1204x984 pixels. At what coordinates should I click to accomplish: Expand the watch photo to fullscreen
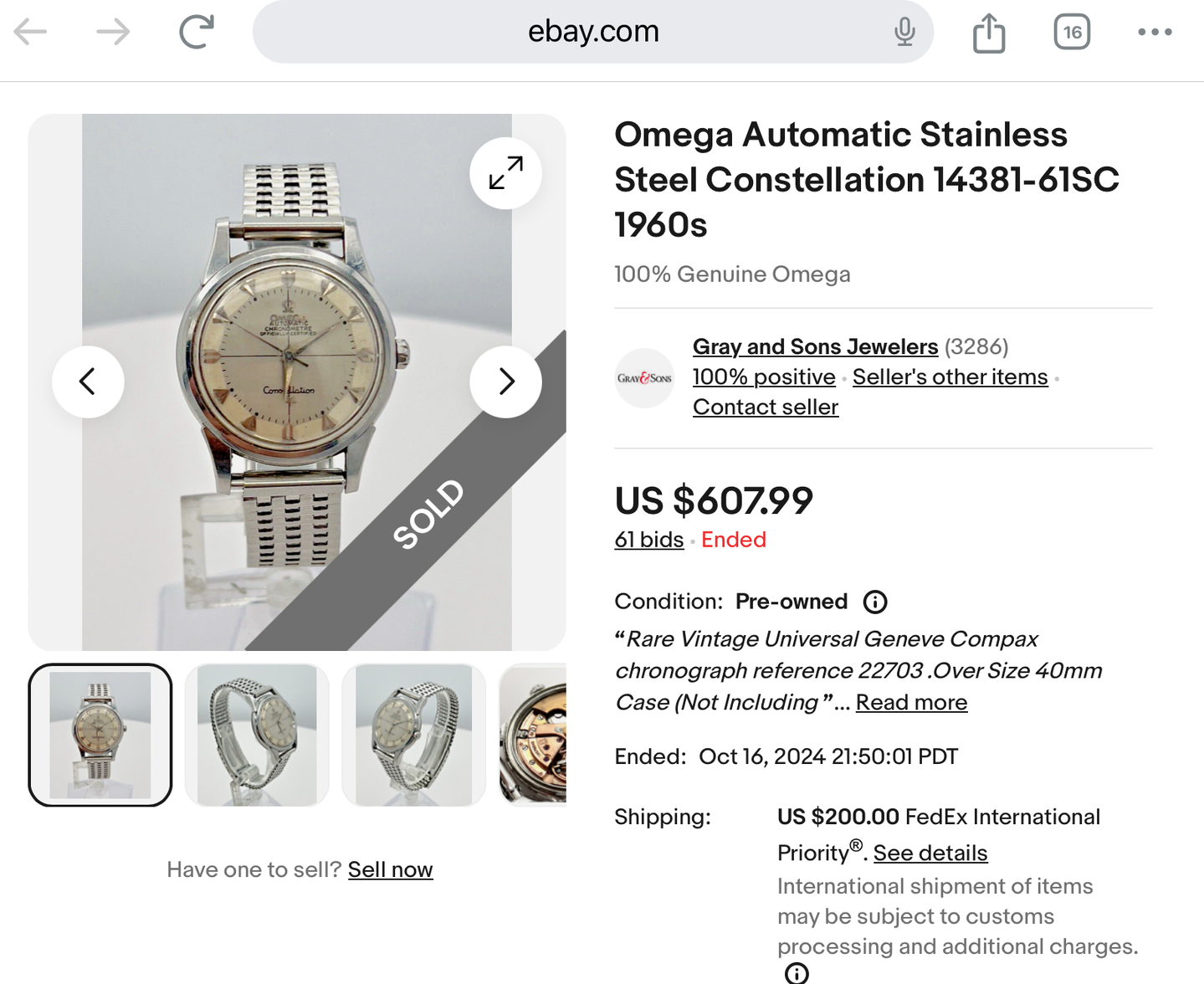coord(505,173)
